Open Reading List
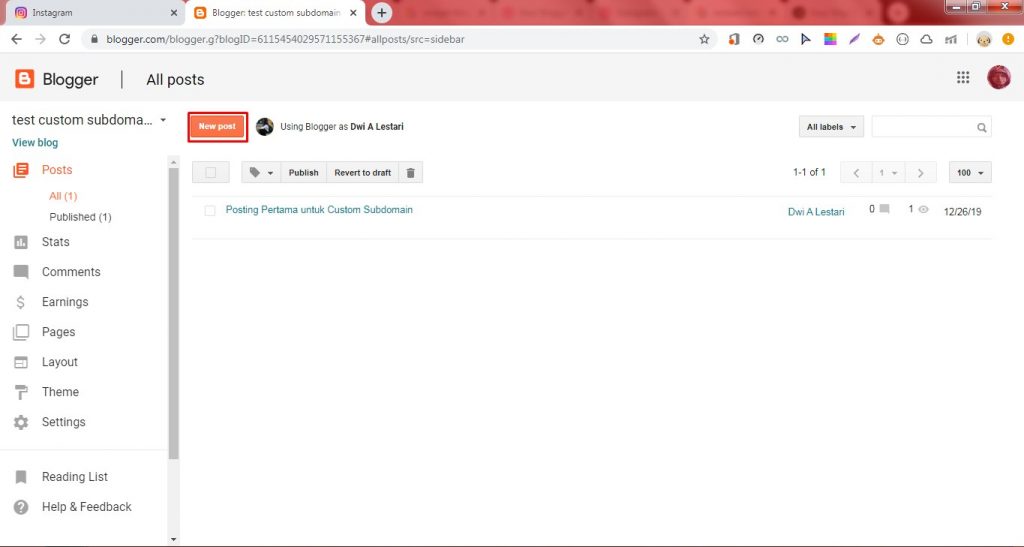The image size is (1024, 547). tap(74, 477)
